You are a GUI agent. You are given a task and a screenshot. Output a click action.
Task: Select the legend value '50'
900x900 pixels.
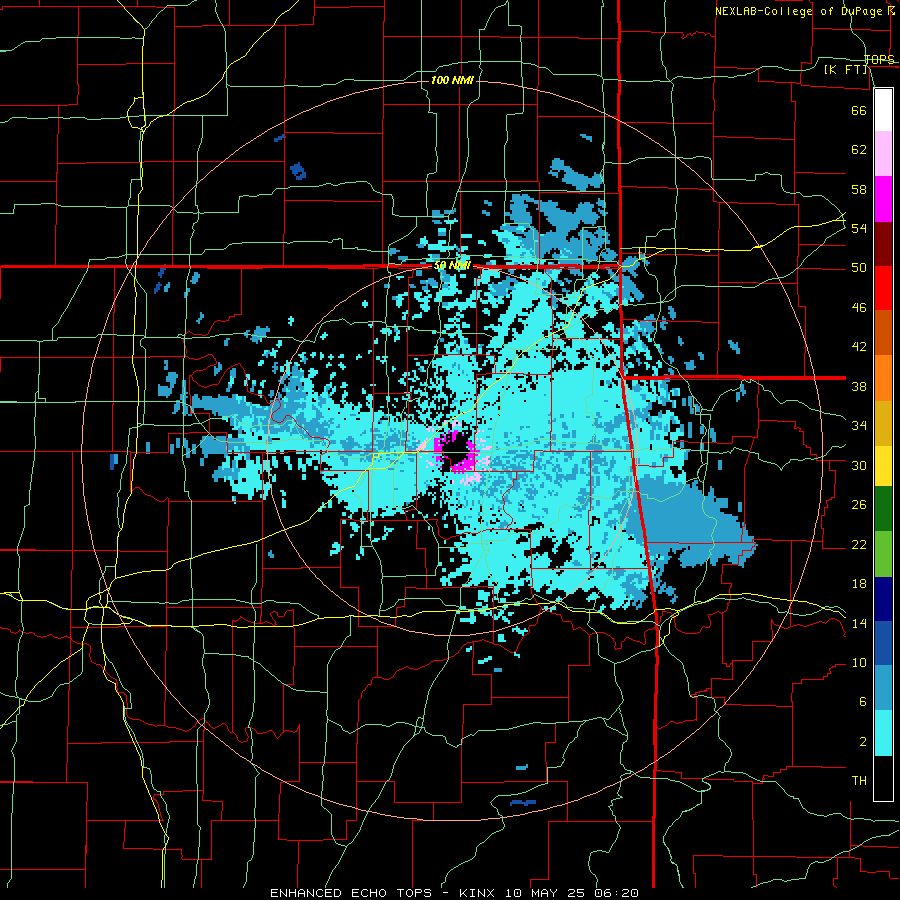(x=859, y=268)
